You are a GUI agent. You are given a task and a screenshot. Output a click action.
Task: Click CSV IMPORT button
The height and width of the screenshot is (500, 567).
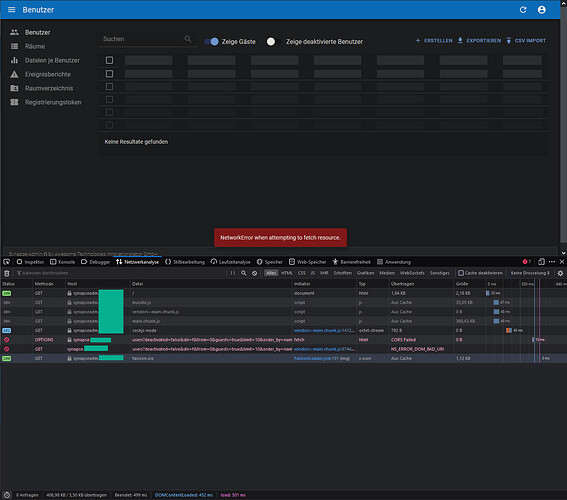coord(526,40)
